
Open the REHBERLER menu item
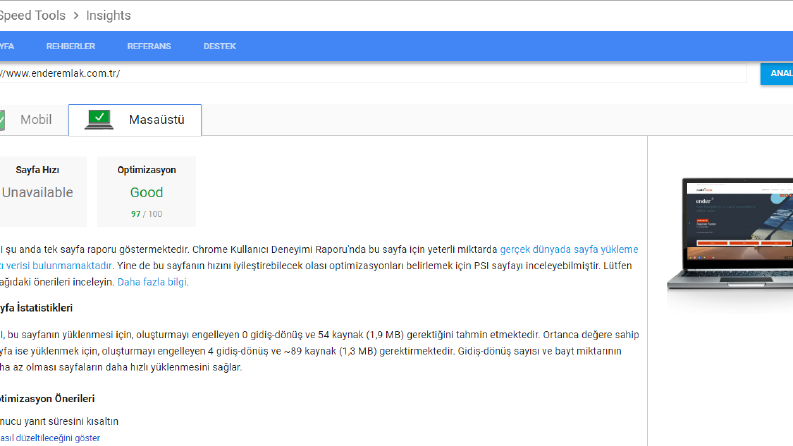(x=70, y=46)
